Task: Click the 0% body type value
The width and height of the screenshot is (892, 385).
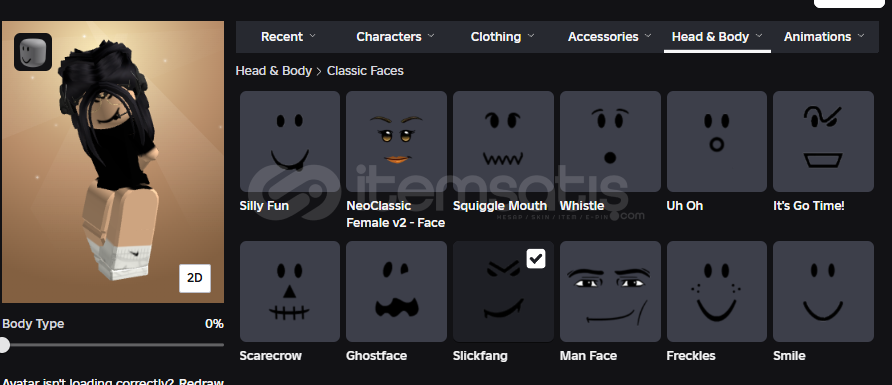Action: click(214, 324)
